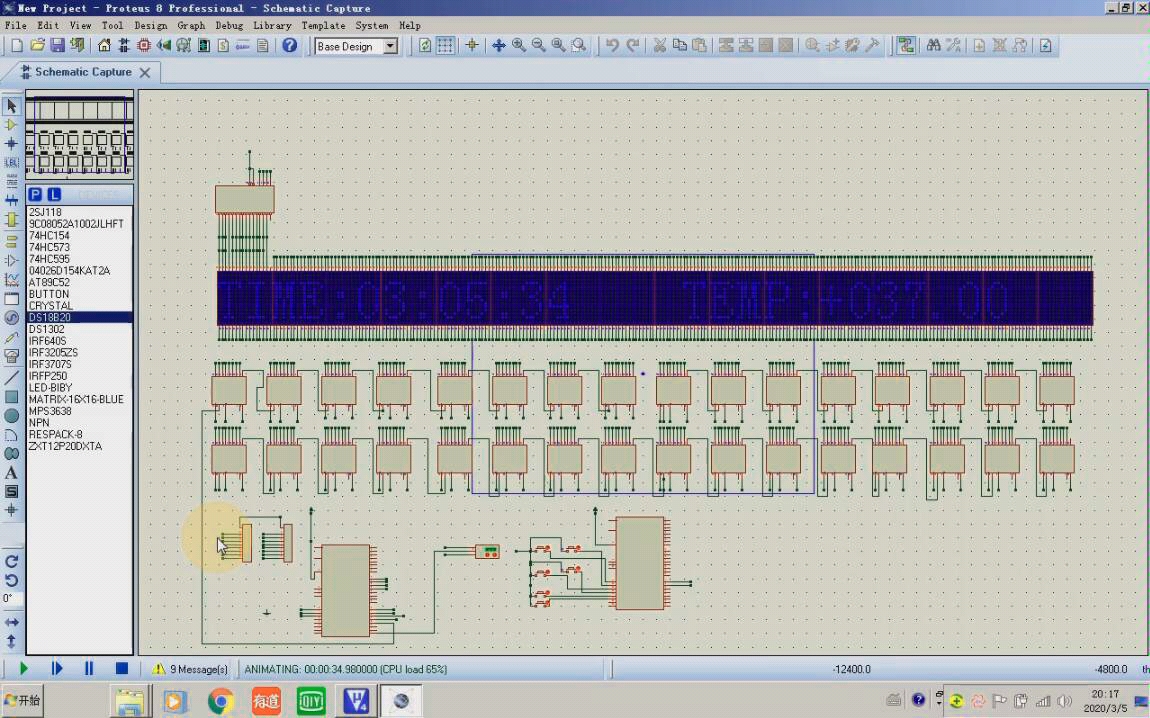Image resolution: width=1150 pixels, height=718 pixels.
Task: Toggle the grid display button
Action: [445, 46]
